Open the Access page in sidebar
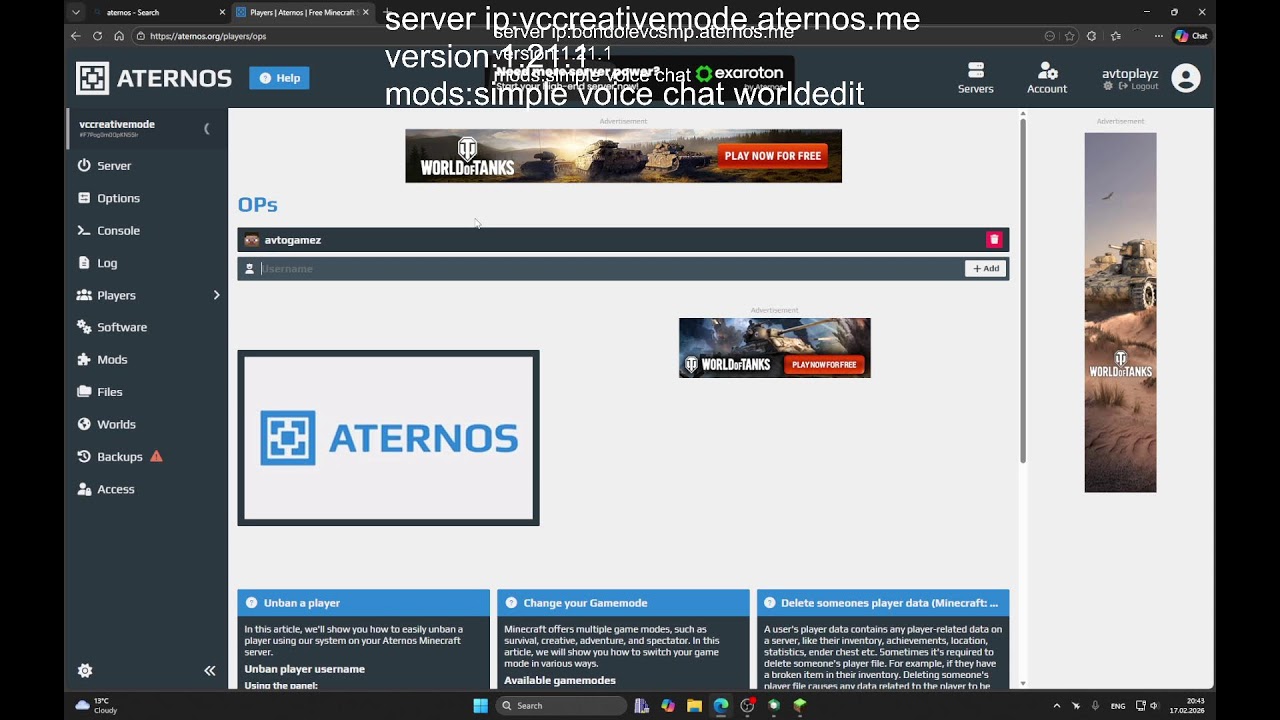Viewport: 1280px width, 720px height. point(116,489)
